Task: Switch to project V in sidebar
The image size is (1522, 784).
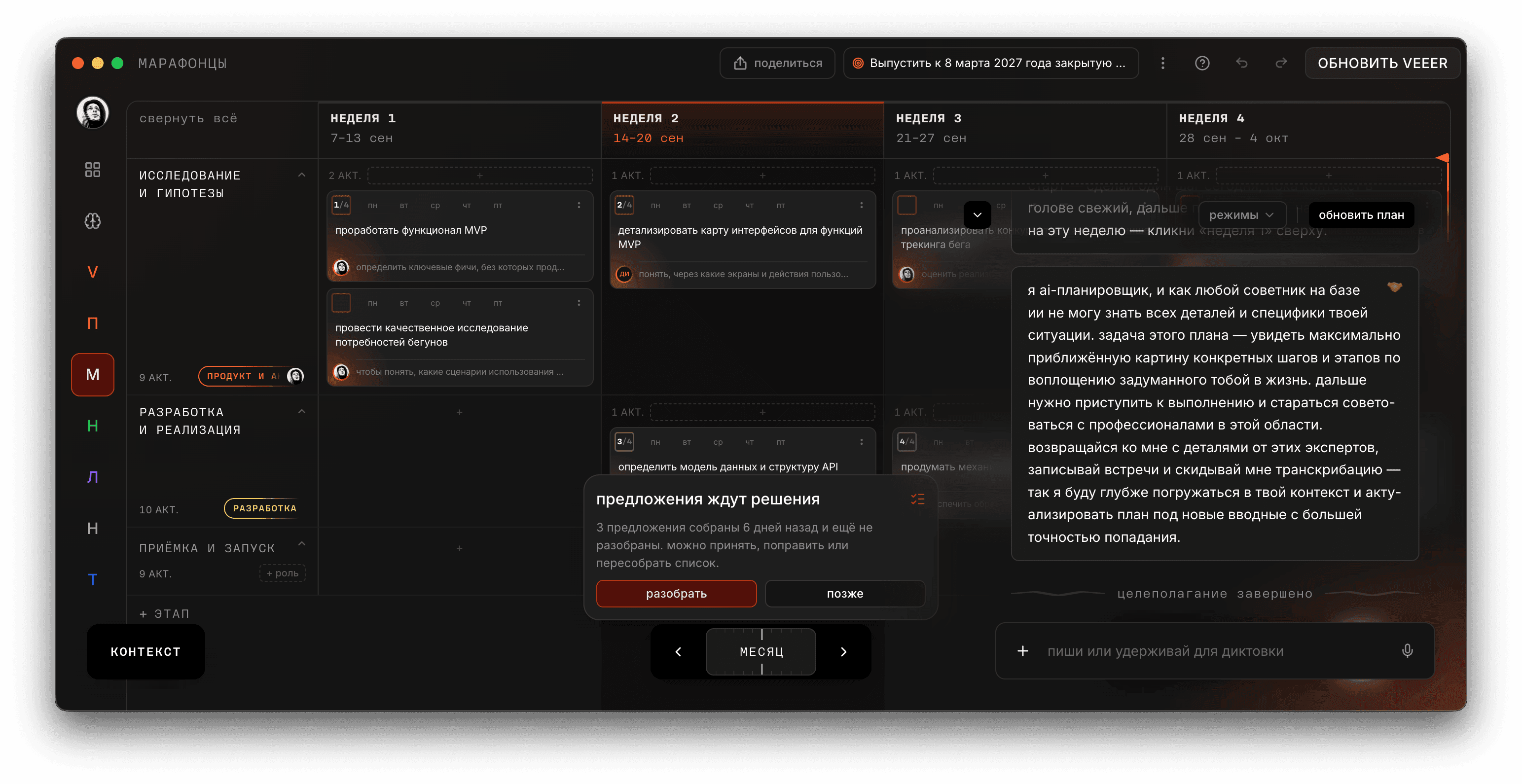Action: click(93, 272)
